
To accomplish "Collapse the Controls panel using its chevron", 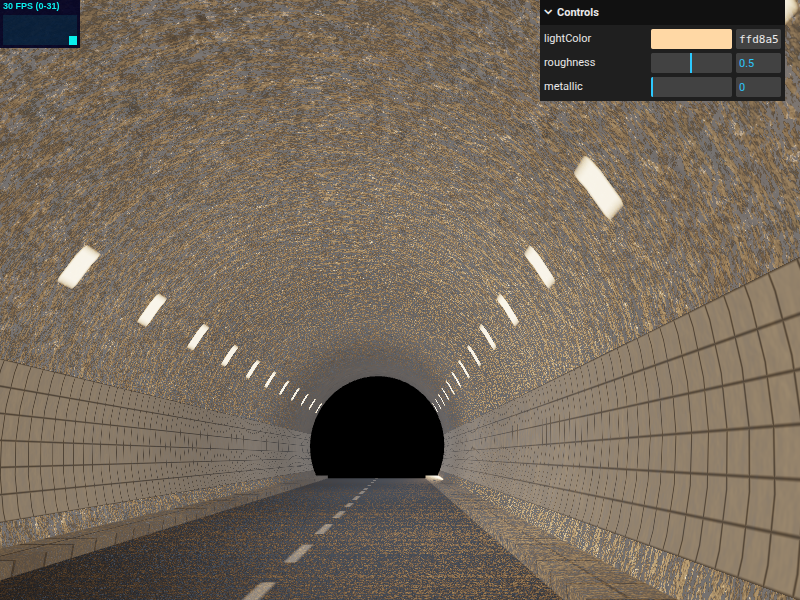I will pos(547,12).
